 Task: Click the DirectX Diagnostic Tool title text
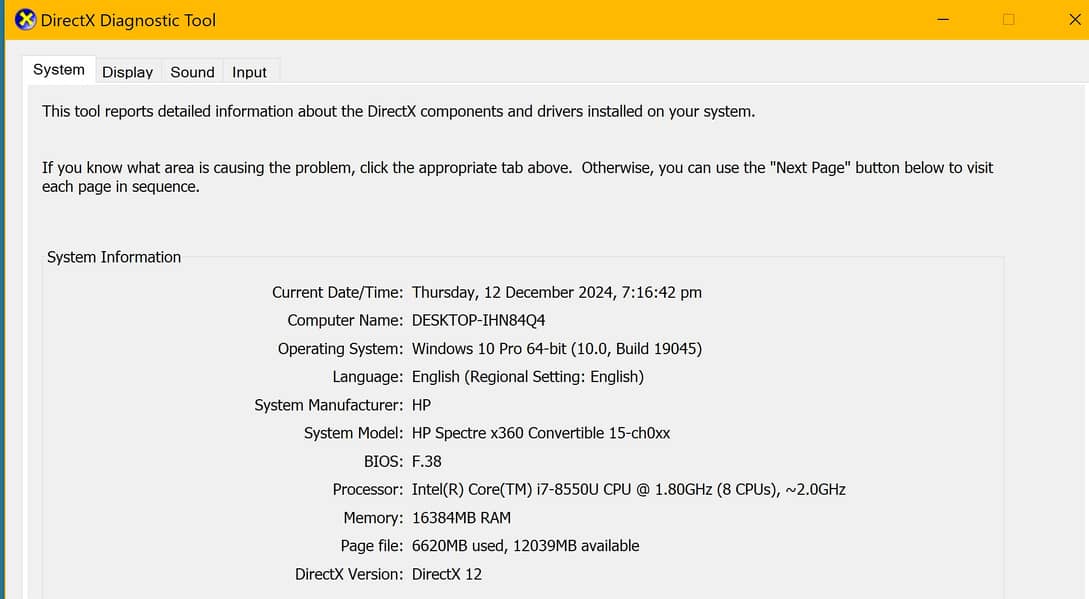[x=128, y=20]
